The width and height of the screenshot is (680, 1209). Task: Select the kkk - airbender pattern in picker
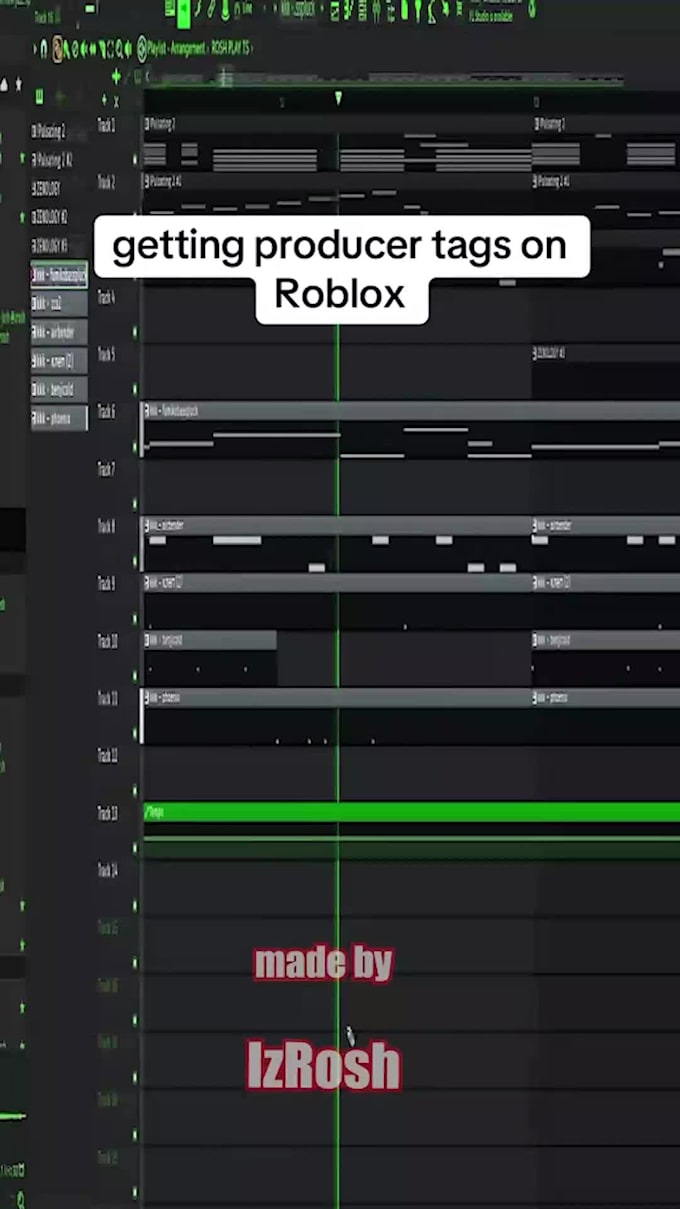[59, 332]
